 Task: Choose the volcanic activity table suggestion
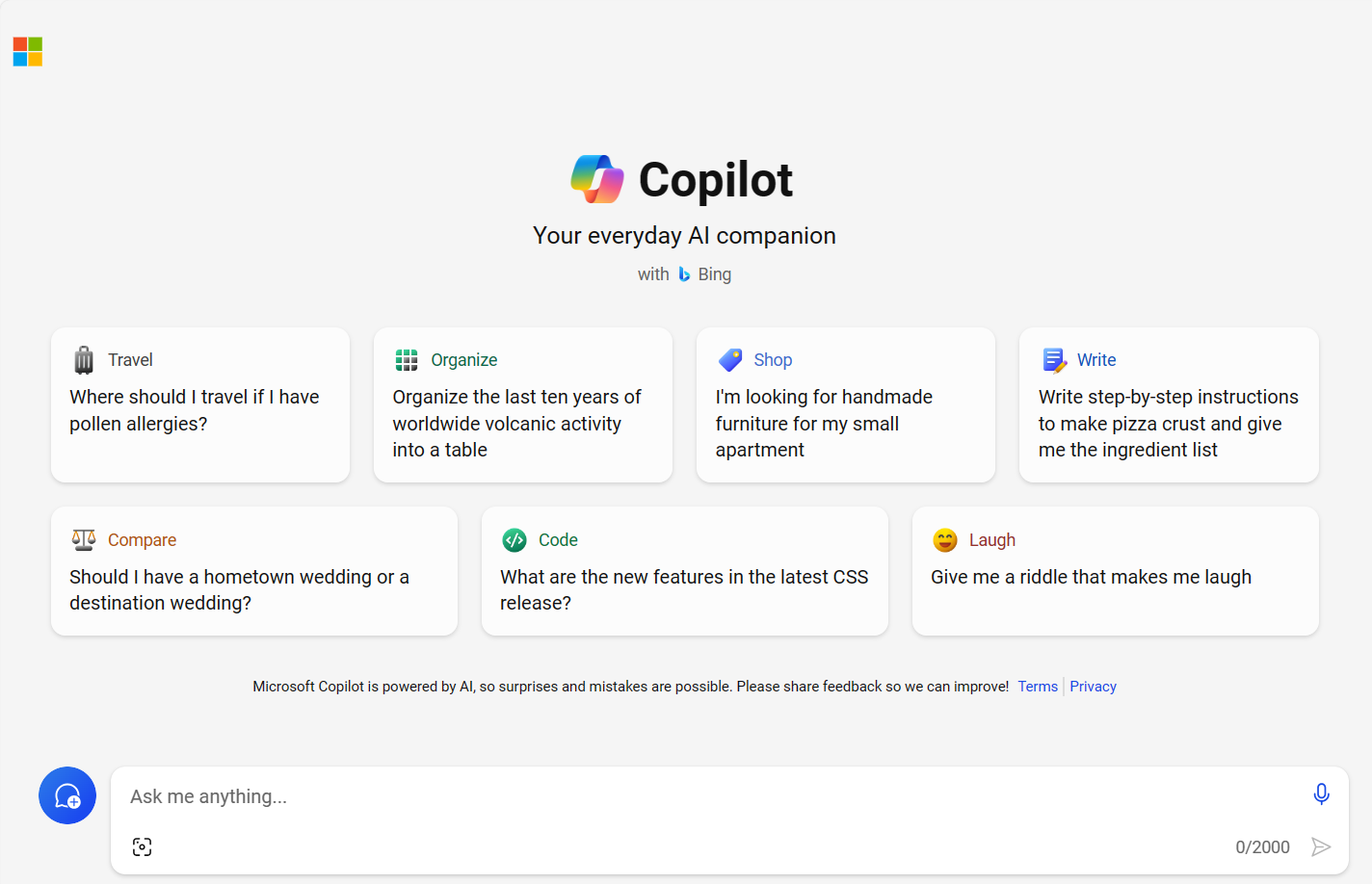coord(523,404)
